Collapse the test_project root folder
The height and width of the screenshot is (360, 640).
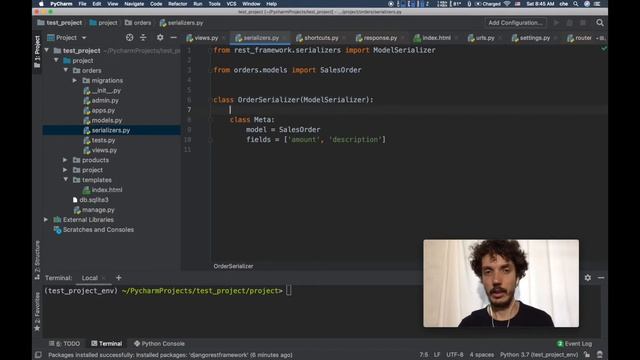(47, 51)
